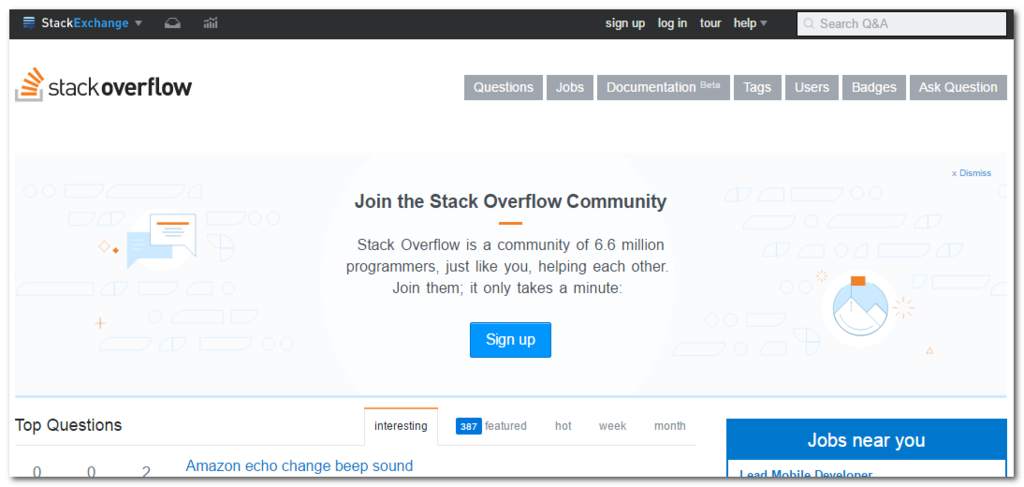The width and height of the screenshot is (1024, 487).
Task: Open the Lead Mobile Developer job link
Action: coord(806,475)
